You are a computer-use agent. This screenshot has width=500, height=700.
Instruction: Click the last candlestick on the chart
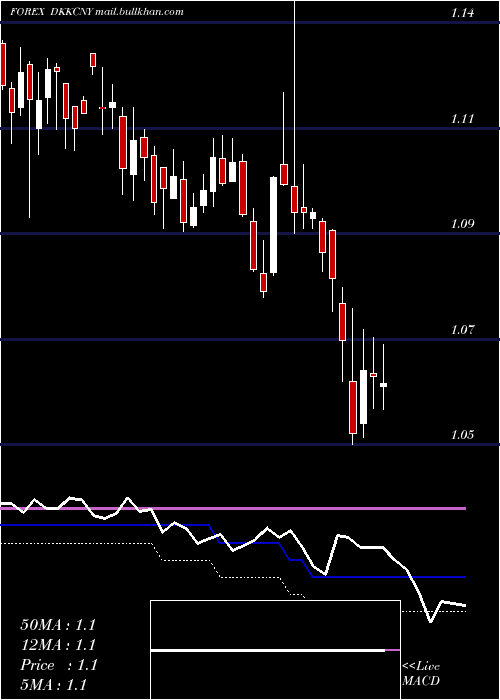[x=383, y=377]
